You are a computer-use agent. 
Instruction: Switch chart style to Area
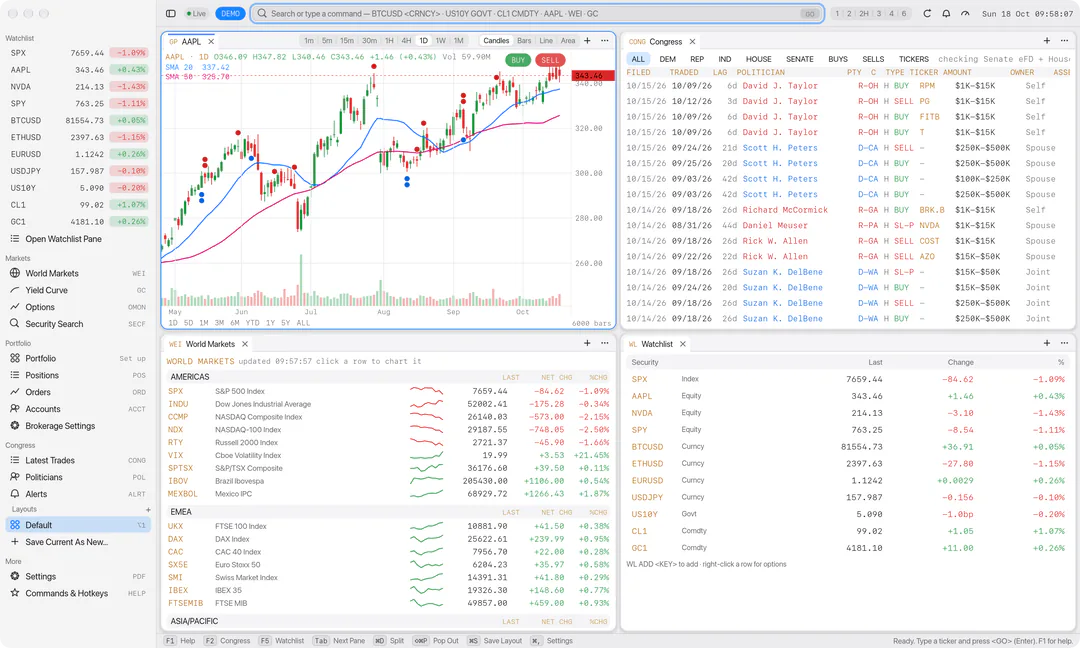[x=568, y=41]
